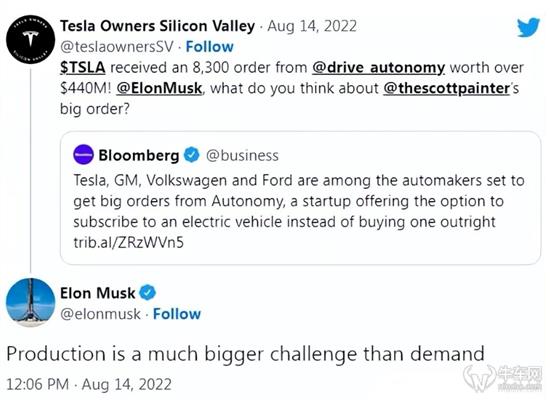Click the Tesla Owners Silicon Valley name
The width and height of the screenshot is (550, 400).
(157, 26)
